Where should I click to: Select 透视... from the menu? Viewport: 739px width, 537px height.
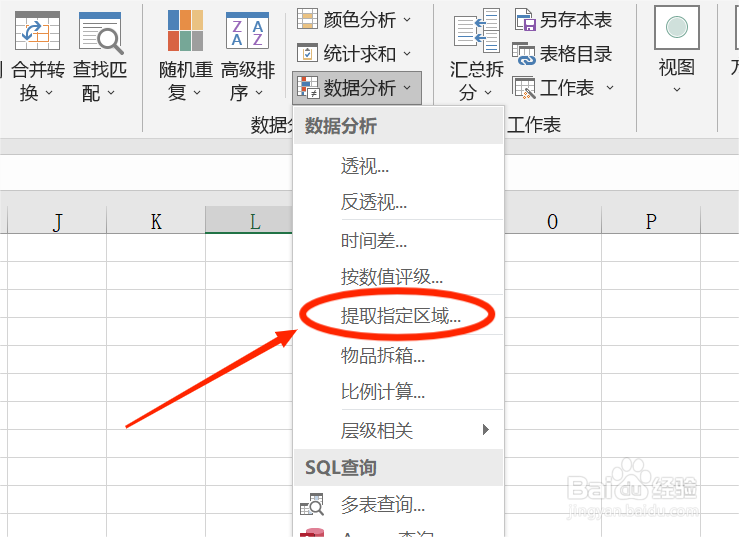click(399, 166)
